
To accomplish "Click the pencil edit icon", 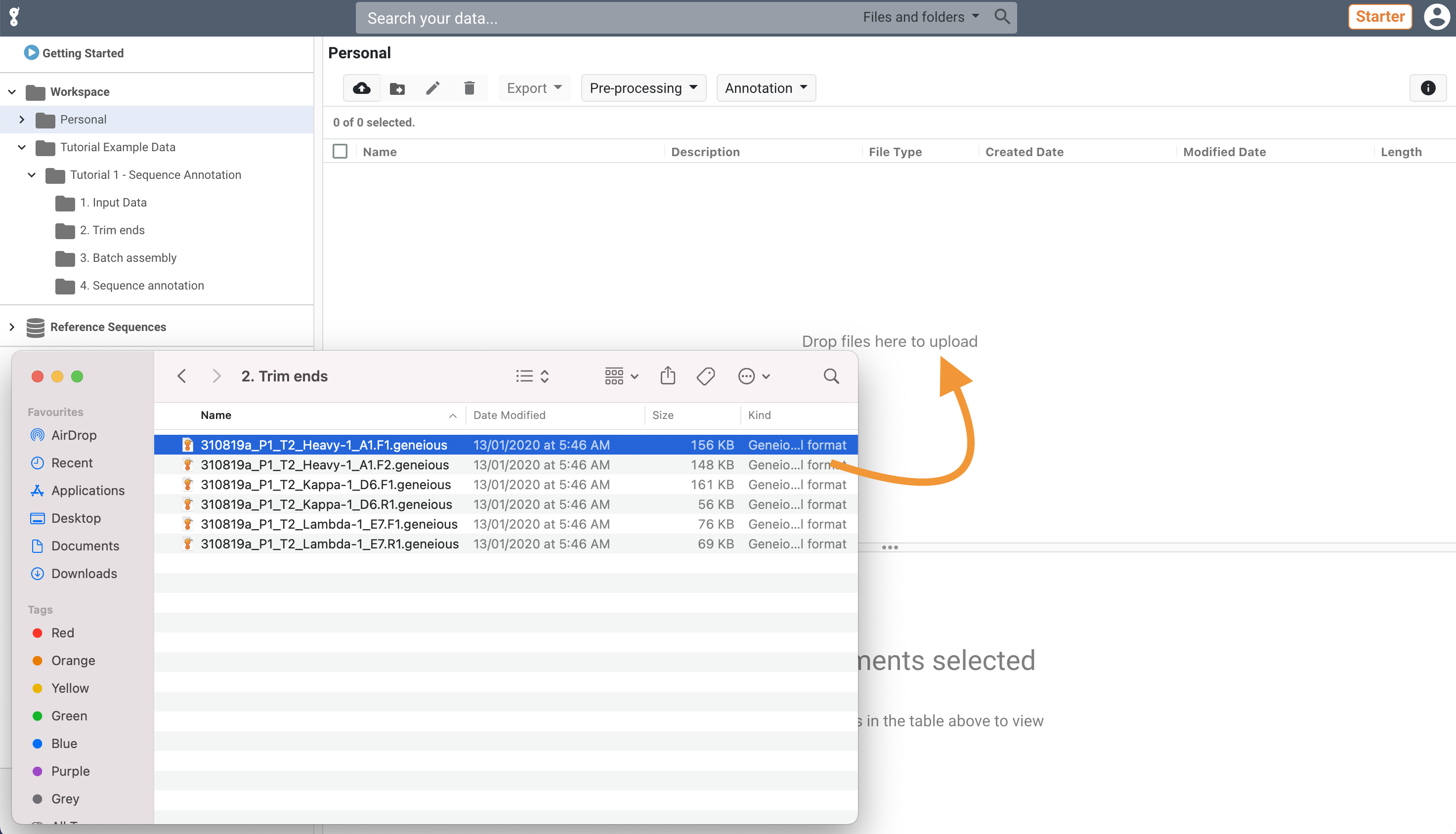I will click(x=433, y=88).
